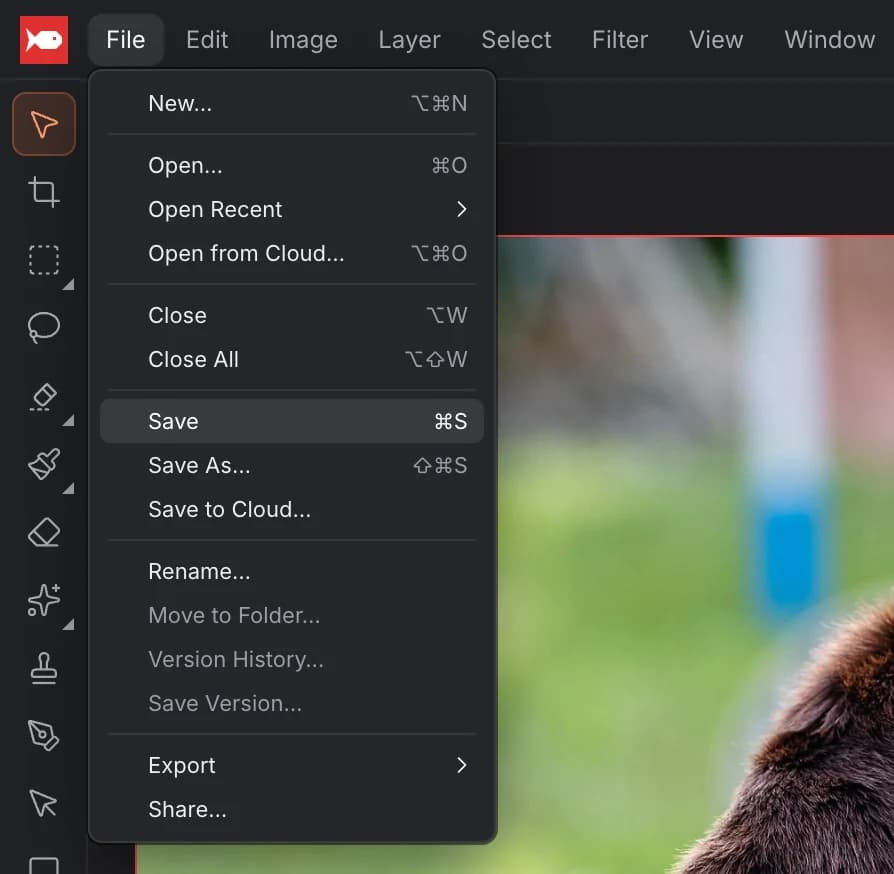Open the Select menu

(x=516, y=40)
